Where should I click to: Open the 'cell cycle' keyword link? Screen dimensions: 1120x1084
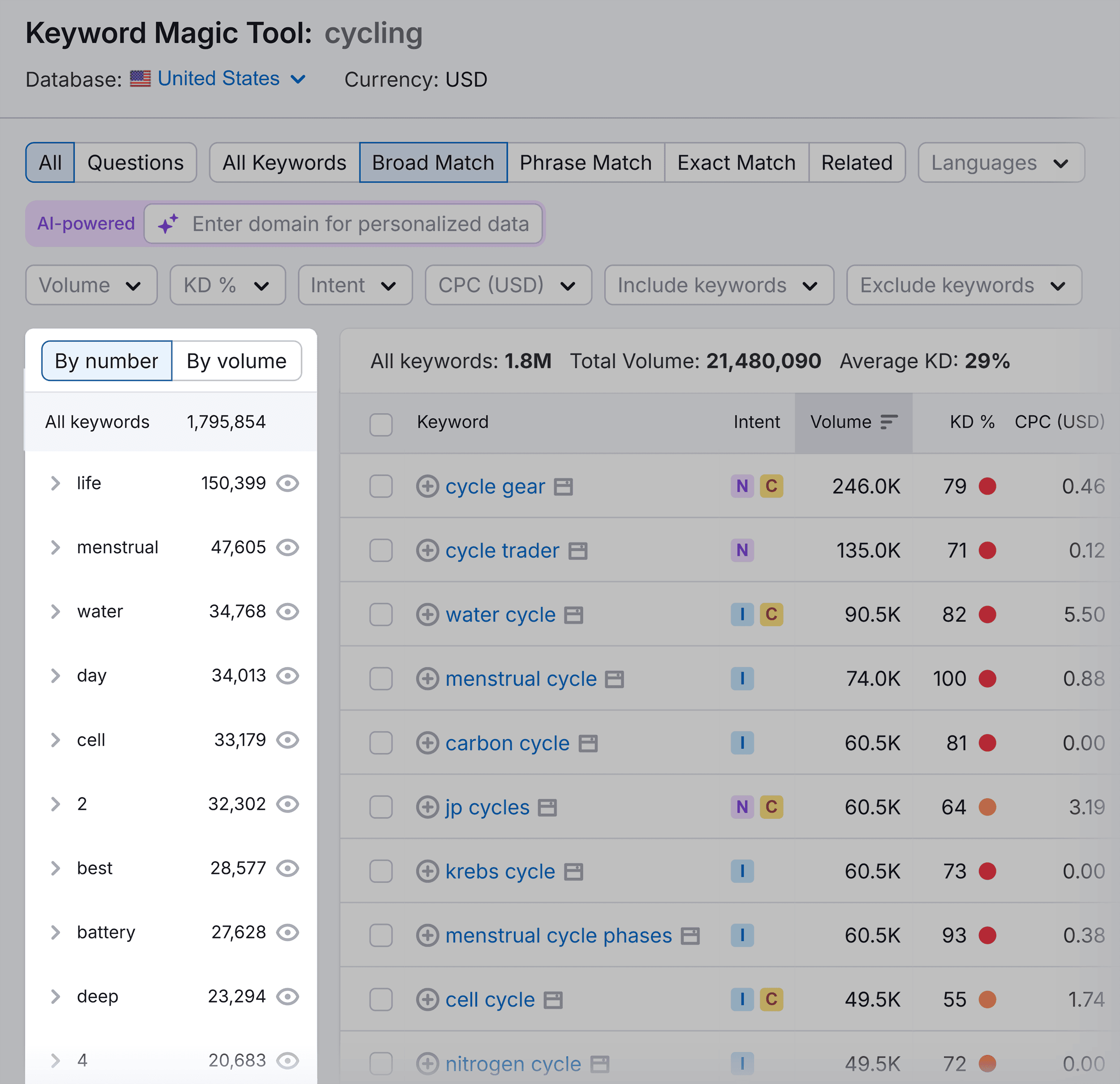coord(490,1000)
